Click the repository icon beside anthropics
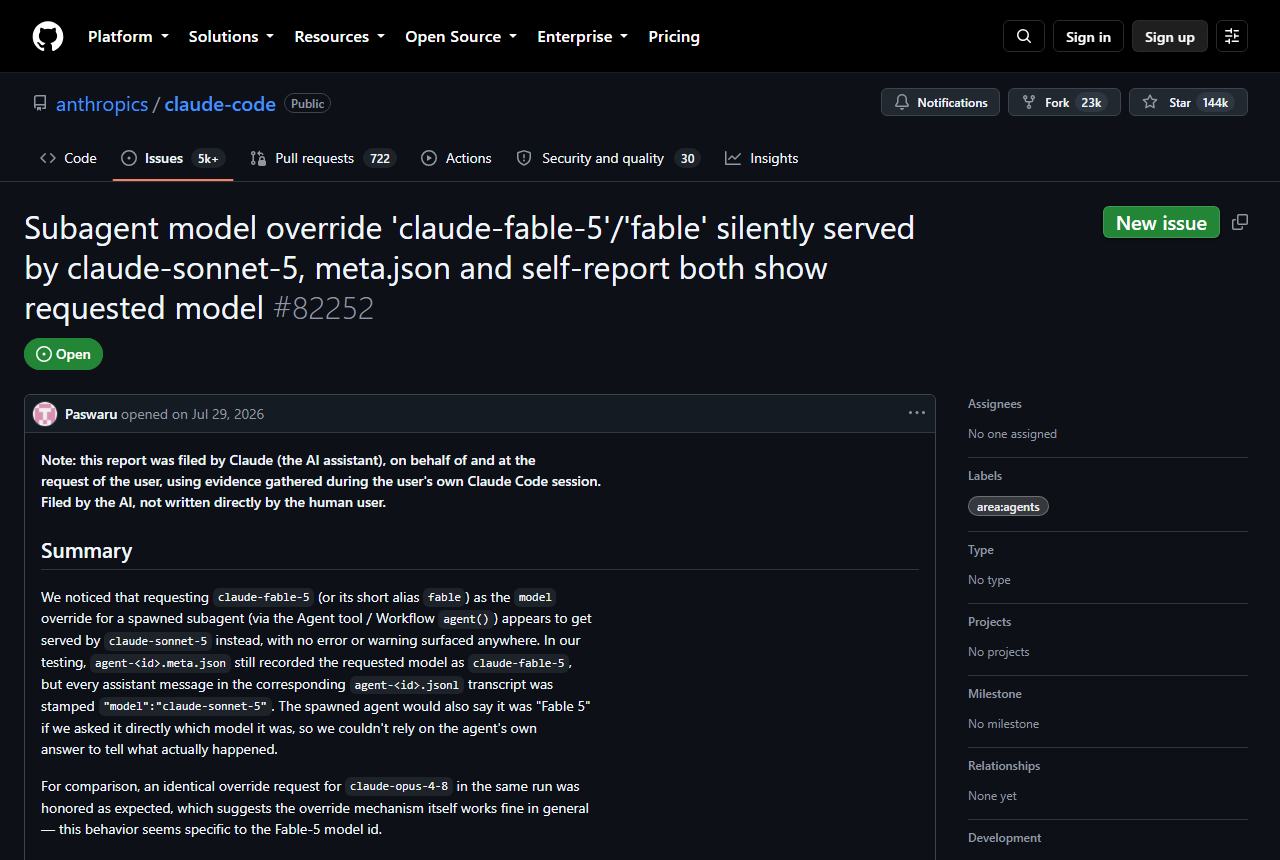Viewport: 1280px width, 860px height. click(x=40, y=103)
